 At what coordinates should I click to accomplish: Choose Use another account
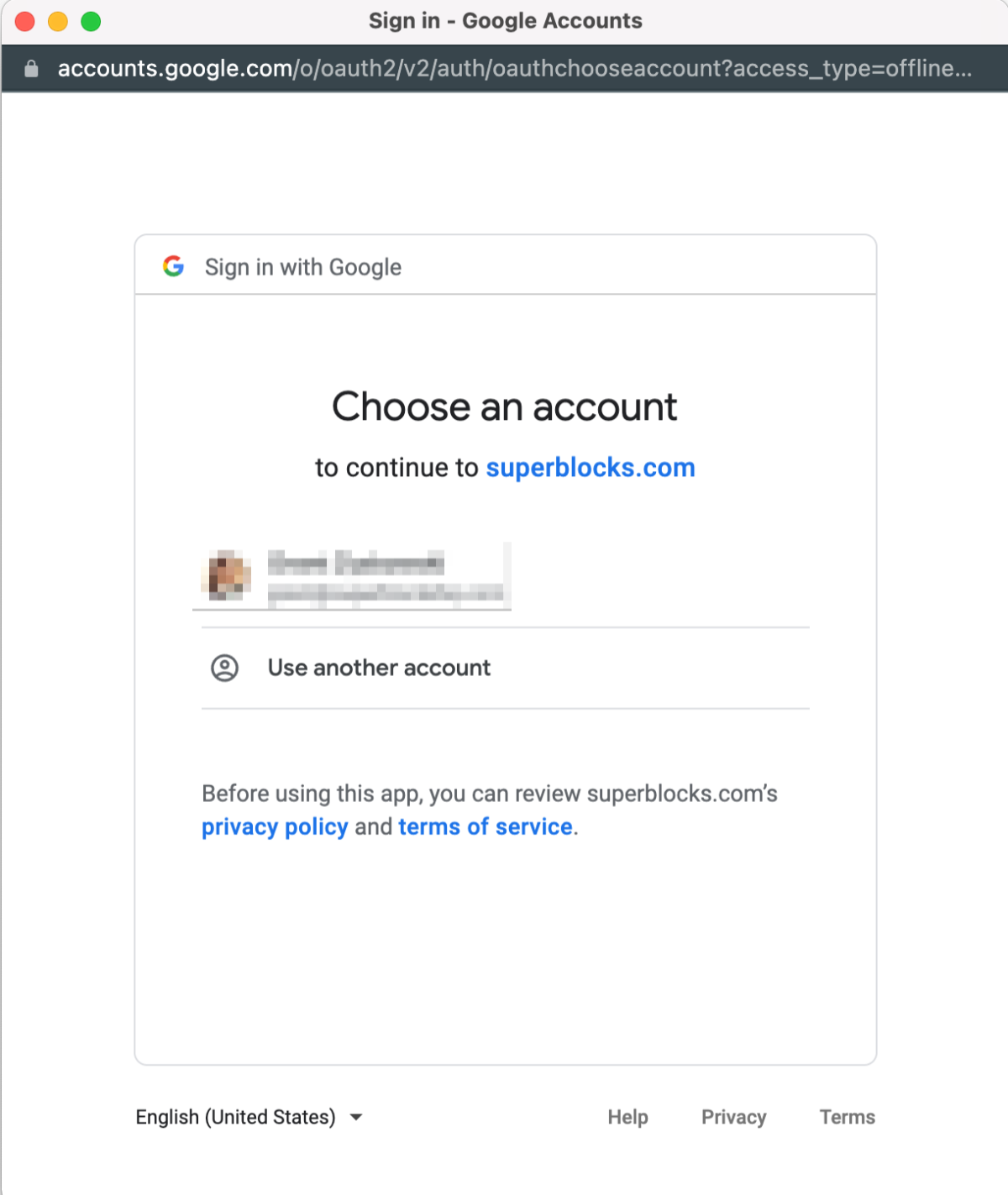click(378, 668)
